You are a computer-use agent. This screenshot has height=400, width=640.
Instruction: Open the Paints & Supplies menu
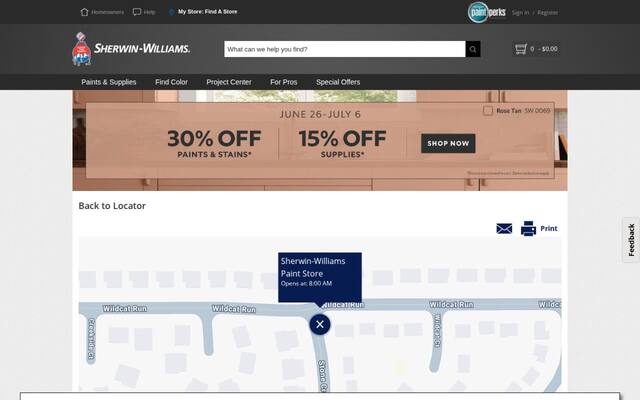[109, 82]
